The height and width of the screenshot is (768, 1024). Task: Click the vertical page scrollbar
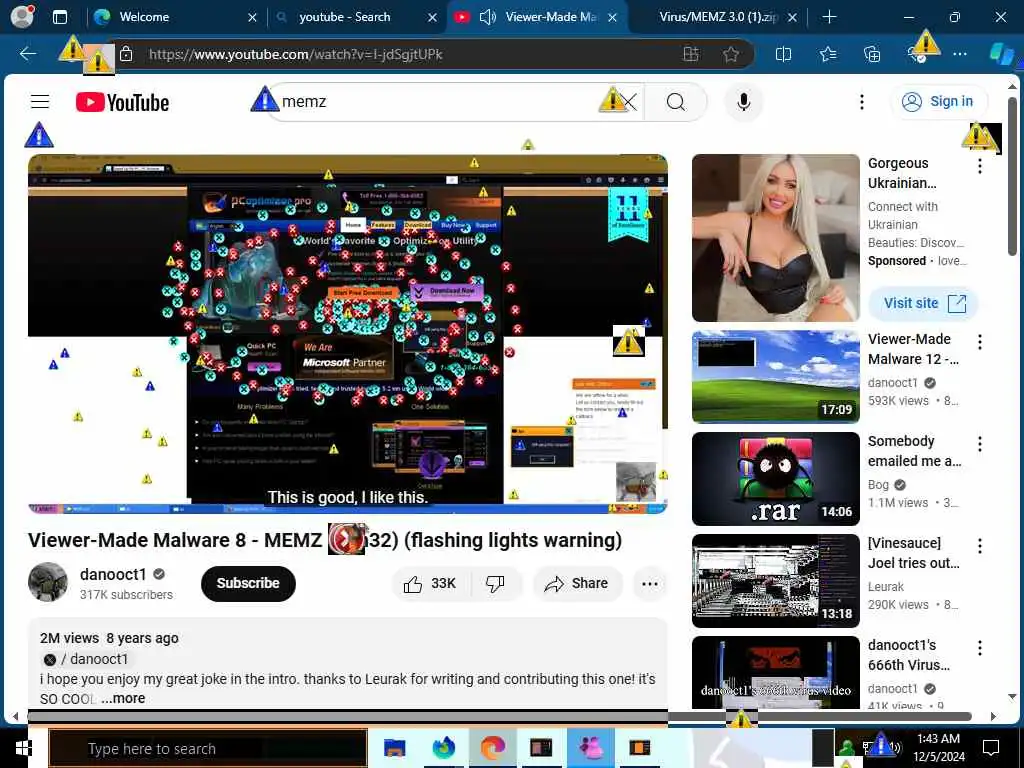[1012, 176]
